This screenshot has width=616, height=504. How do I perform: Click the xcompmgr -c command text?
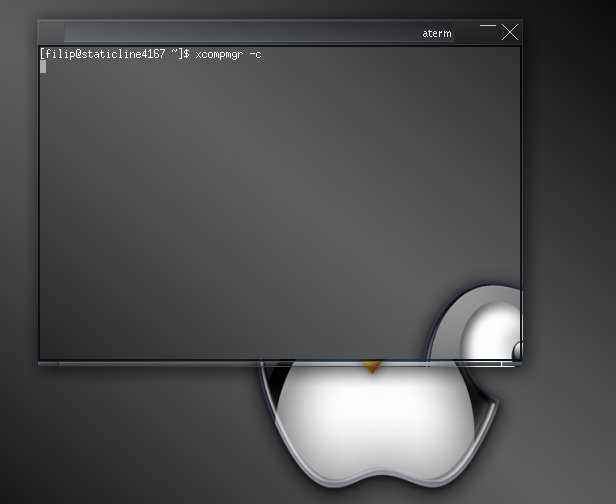click(x=228, y=54)
